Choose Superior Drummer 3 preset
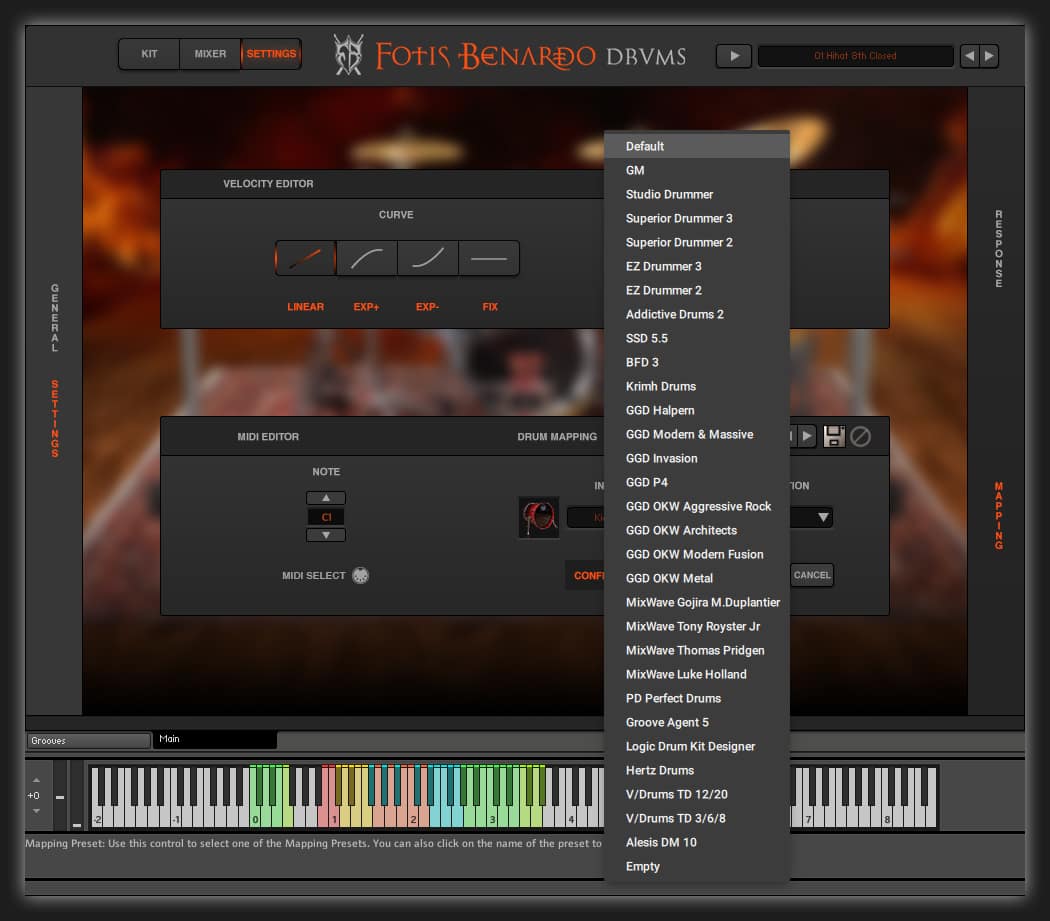Viewport: 1050px width, 921px height. click(x=696, y=218)
